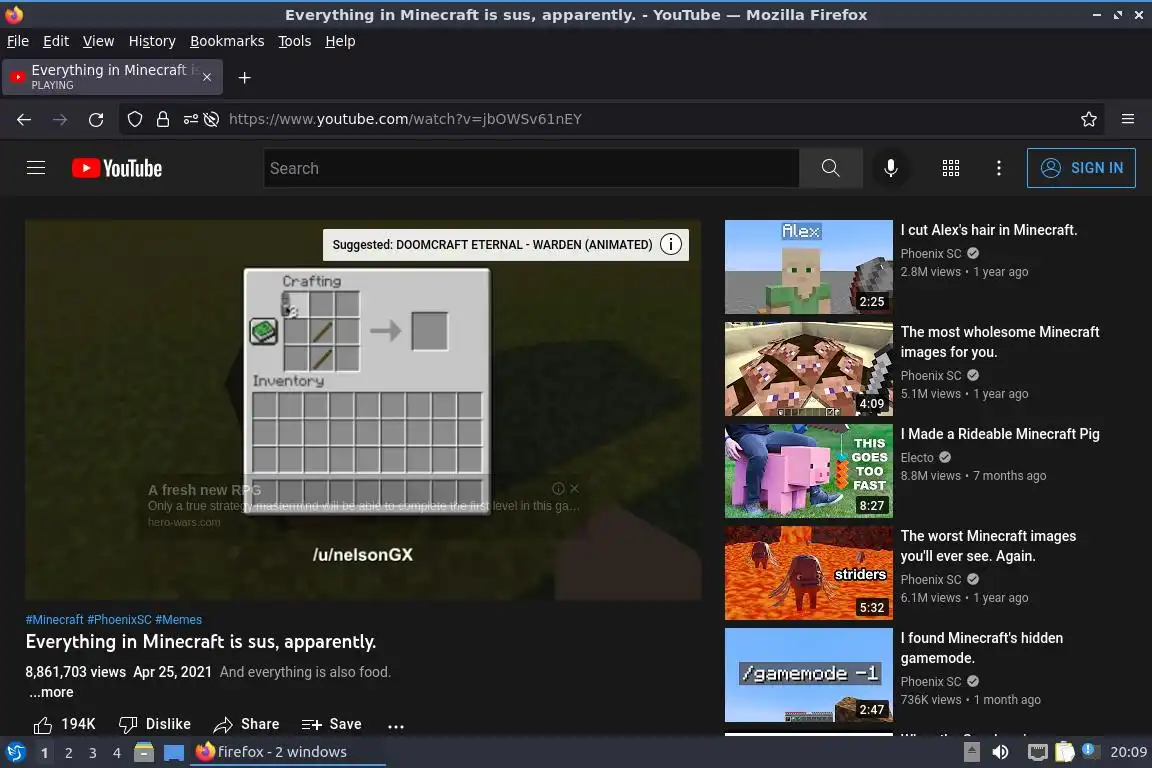Click the video player area
The image size is (1152, 768).
point(363,410)
